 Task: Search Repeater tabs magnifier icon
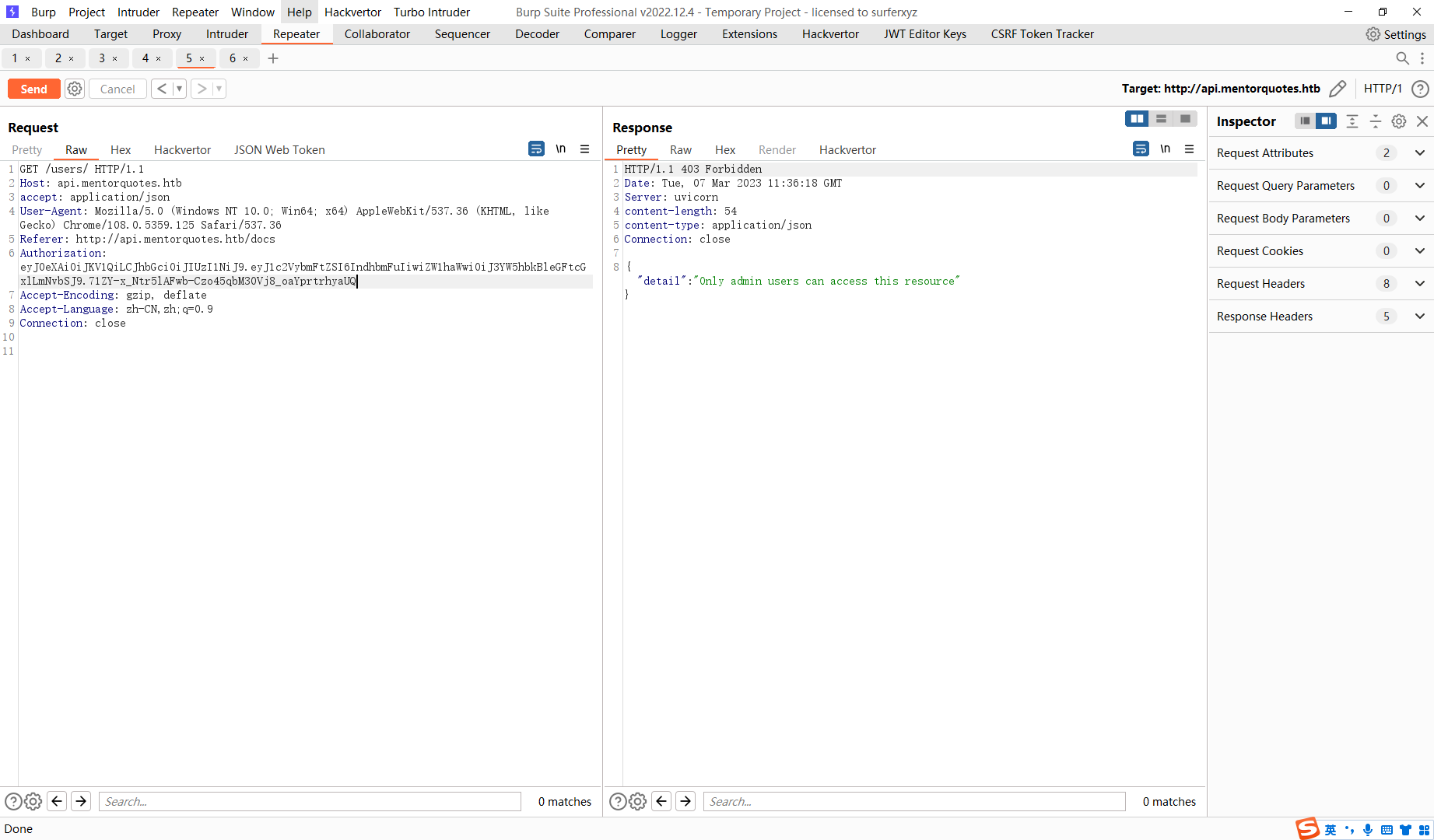pyautogui.click(x=1402, y=58)
